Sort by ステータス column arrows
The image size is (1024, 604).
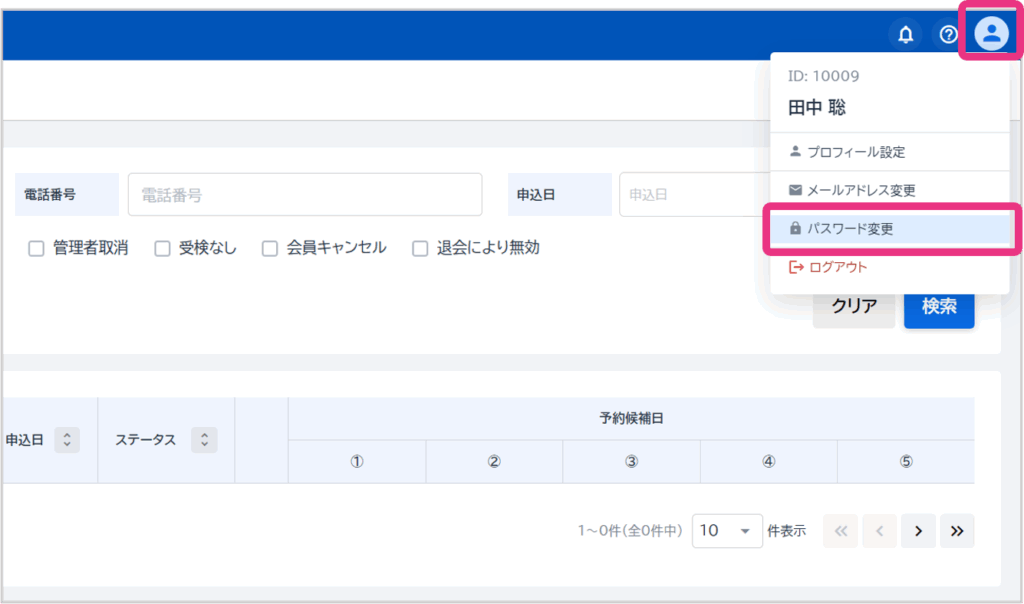click(x=204, y=440)
